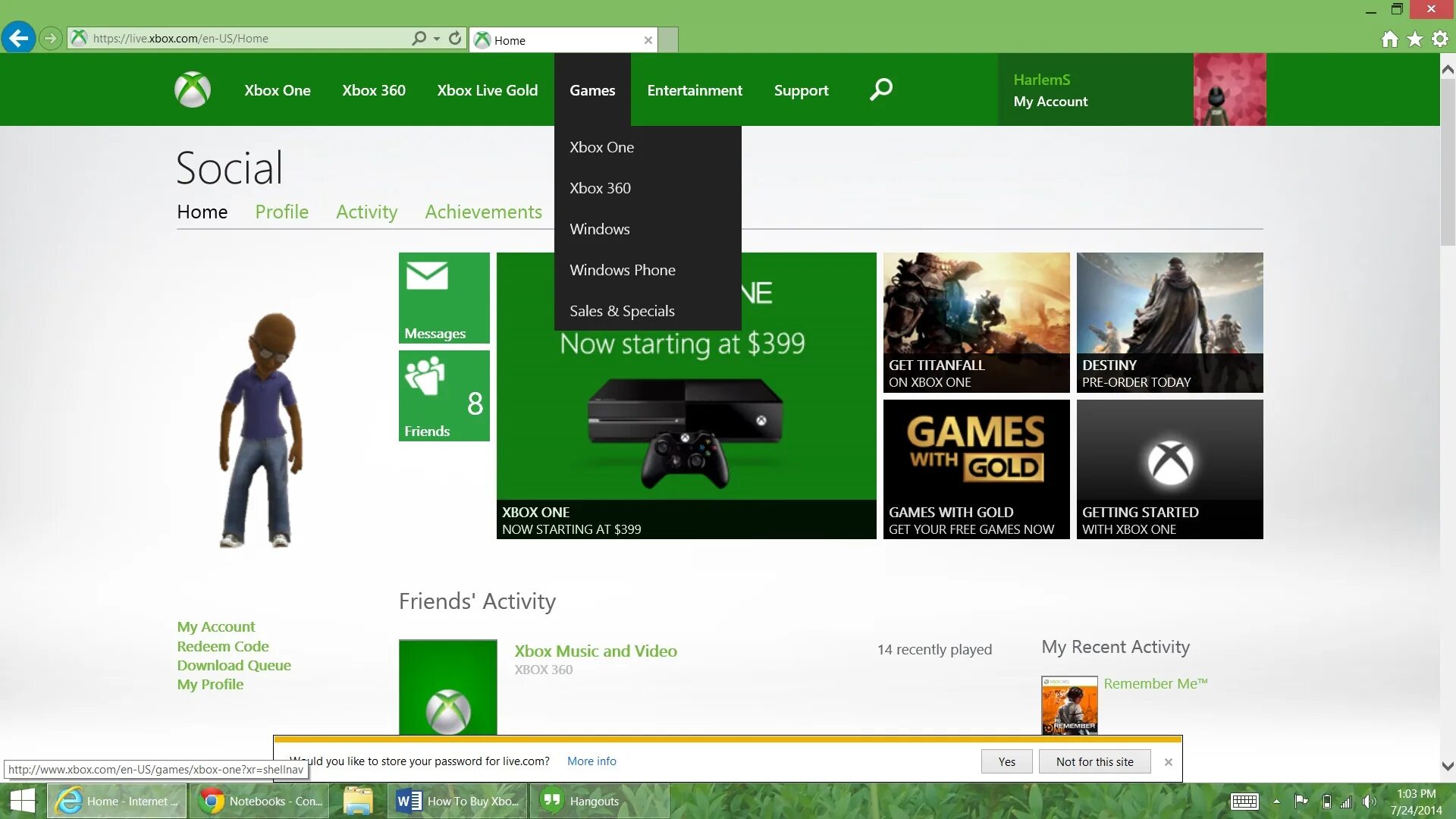Click the Profile tab
The width and height of the screenshot is (1456, 819).
tap(280, 211)
